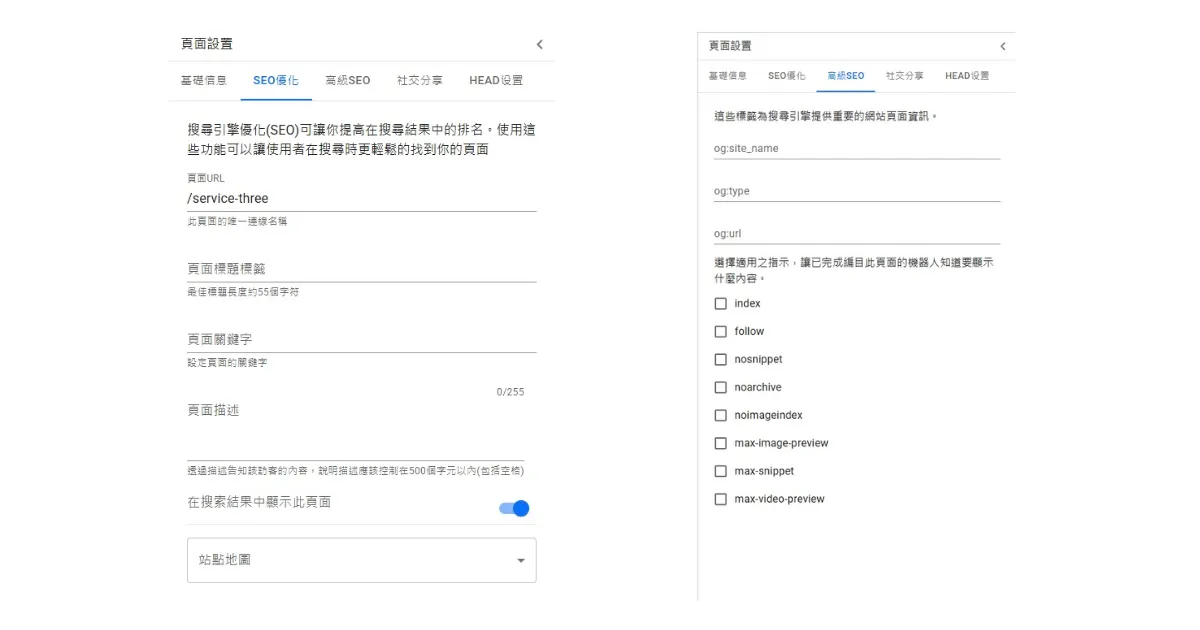Screen dimensions: 1200x630
Task: Click the og:site_name input field
Action: coord(857,148)
